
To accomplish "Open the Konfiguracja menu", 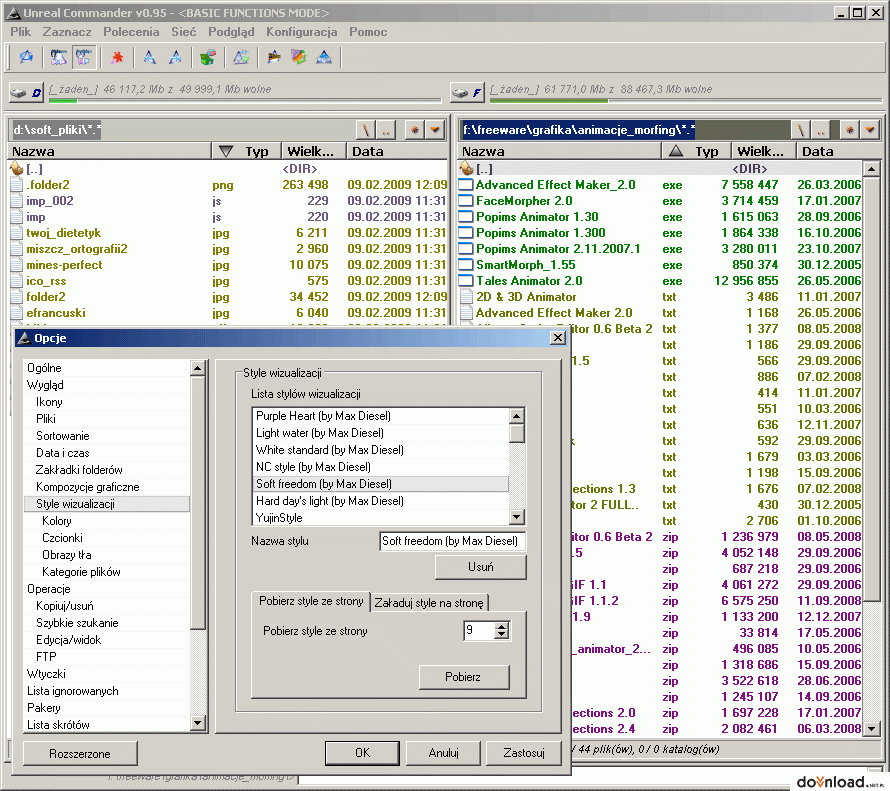I will pyautogui.click(x=301, y=32).
